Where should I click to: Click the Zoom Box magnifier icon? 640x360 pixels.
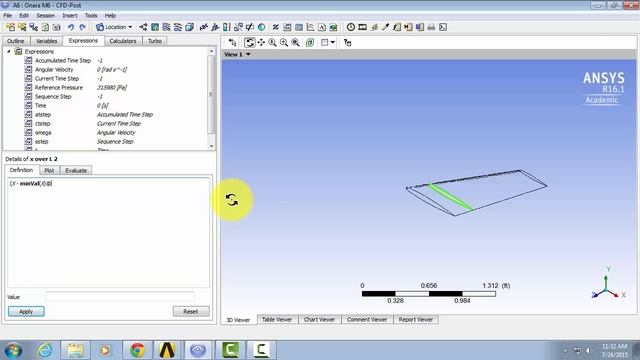284,42
